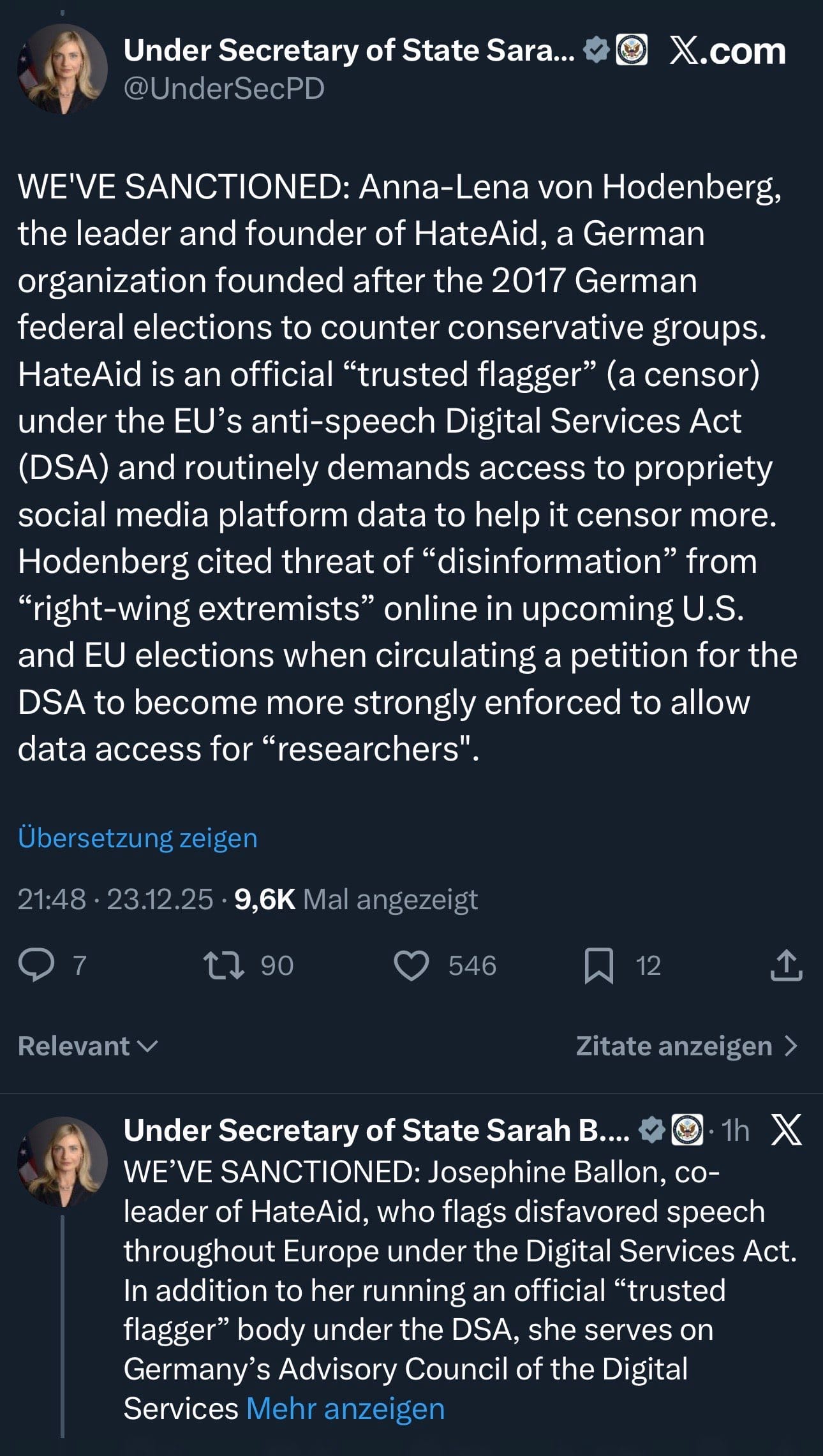
Task: Click the State Department seal in the header
Action: point(632,50)
